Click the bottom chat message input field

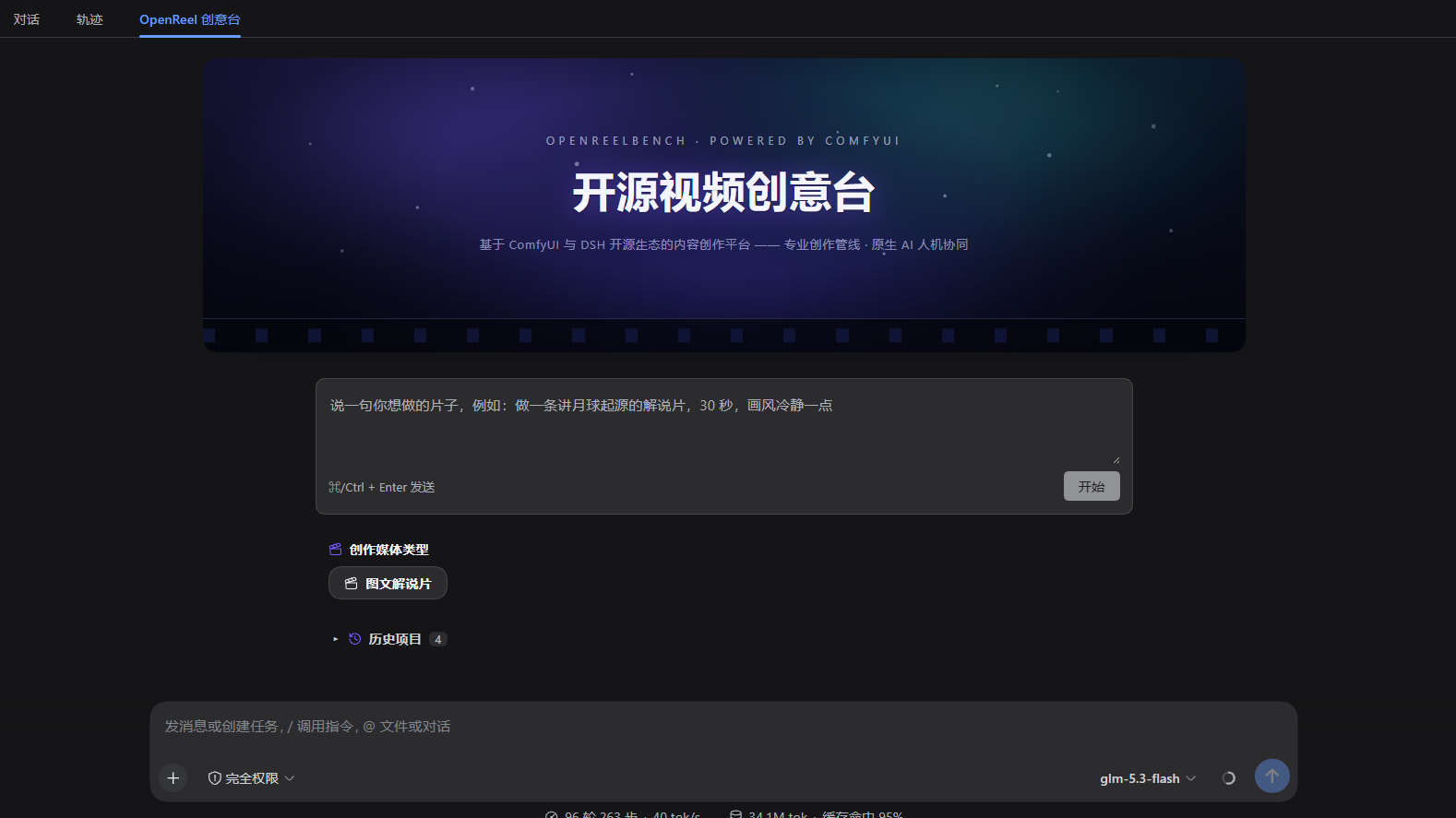pyautogui.click(x=723, y=727)
